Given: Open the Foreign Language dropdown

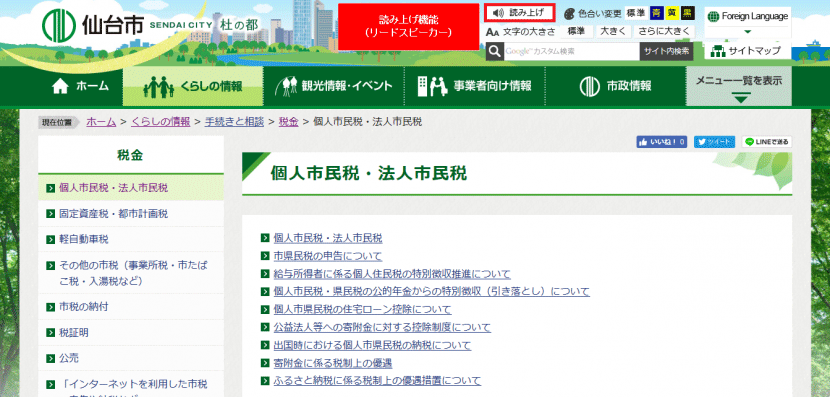Looking at the screenshot, I should (747, 23).
